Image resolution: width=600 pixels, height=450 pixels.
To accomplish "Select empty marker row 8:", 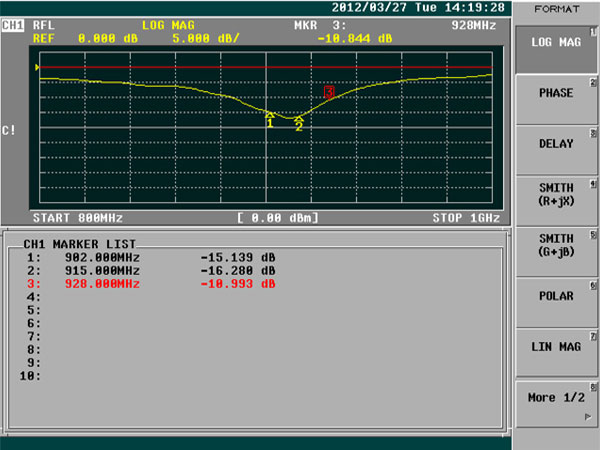I will [x=34, y=349].
